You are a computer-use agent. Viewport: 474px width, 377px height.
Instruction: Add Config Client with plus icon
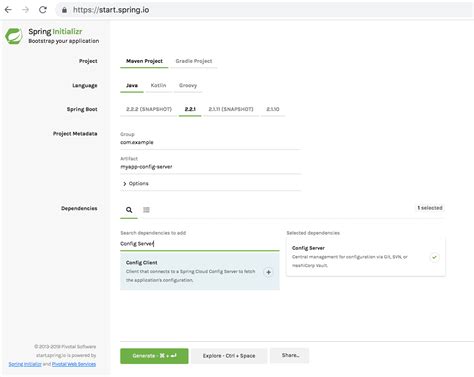[x=268, y=272]
